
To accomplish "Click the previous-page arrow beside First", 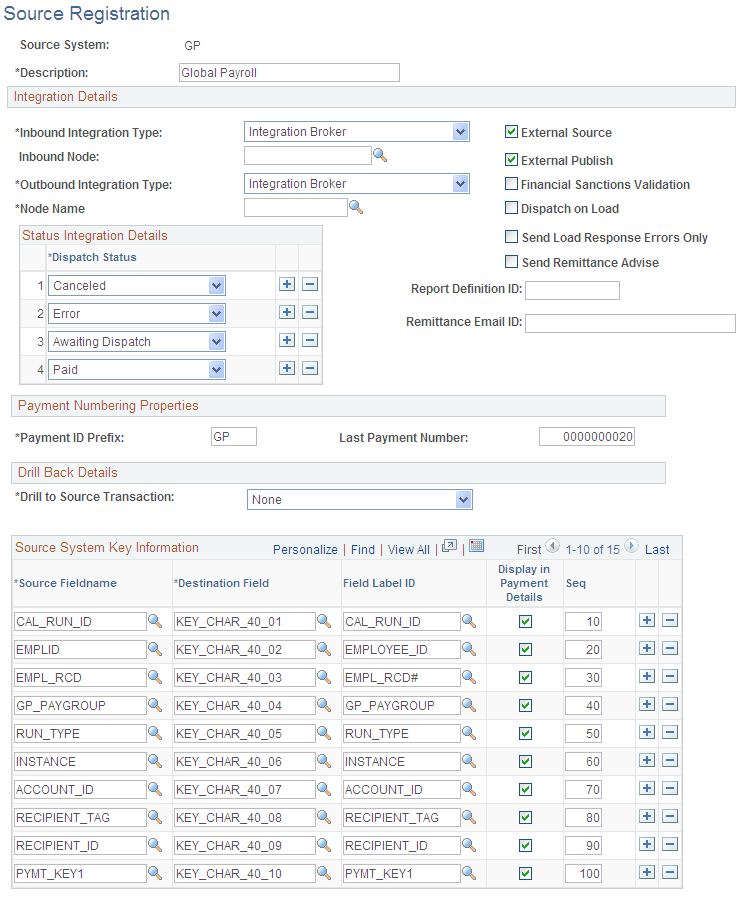I will click(x=554, y=547).
